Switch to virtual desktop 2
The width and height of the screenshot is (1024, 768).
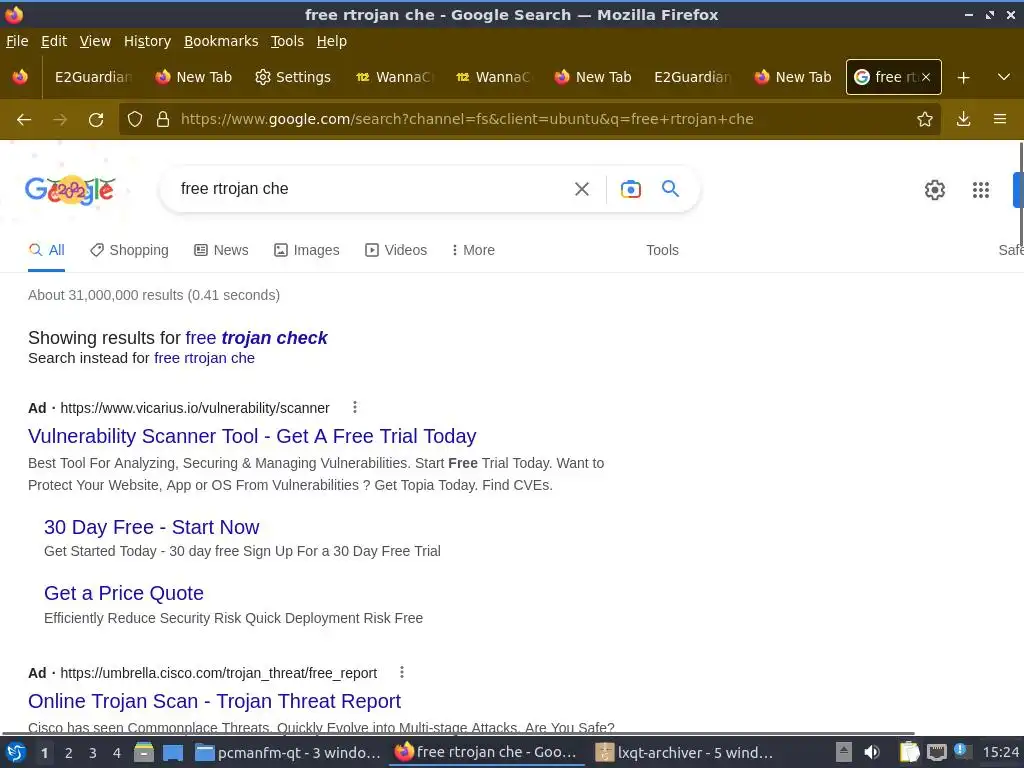coord(69,753)
